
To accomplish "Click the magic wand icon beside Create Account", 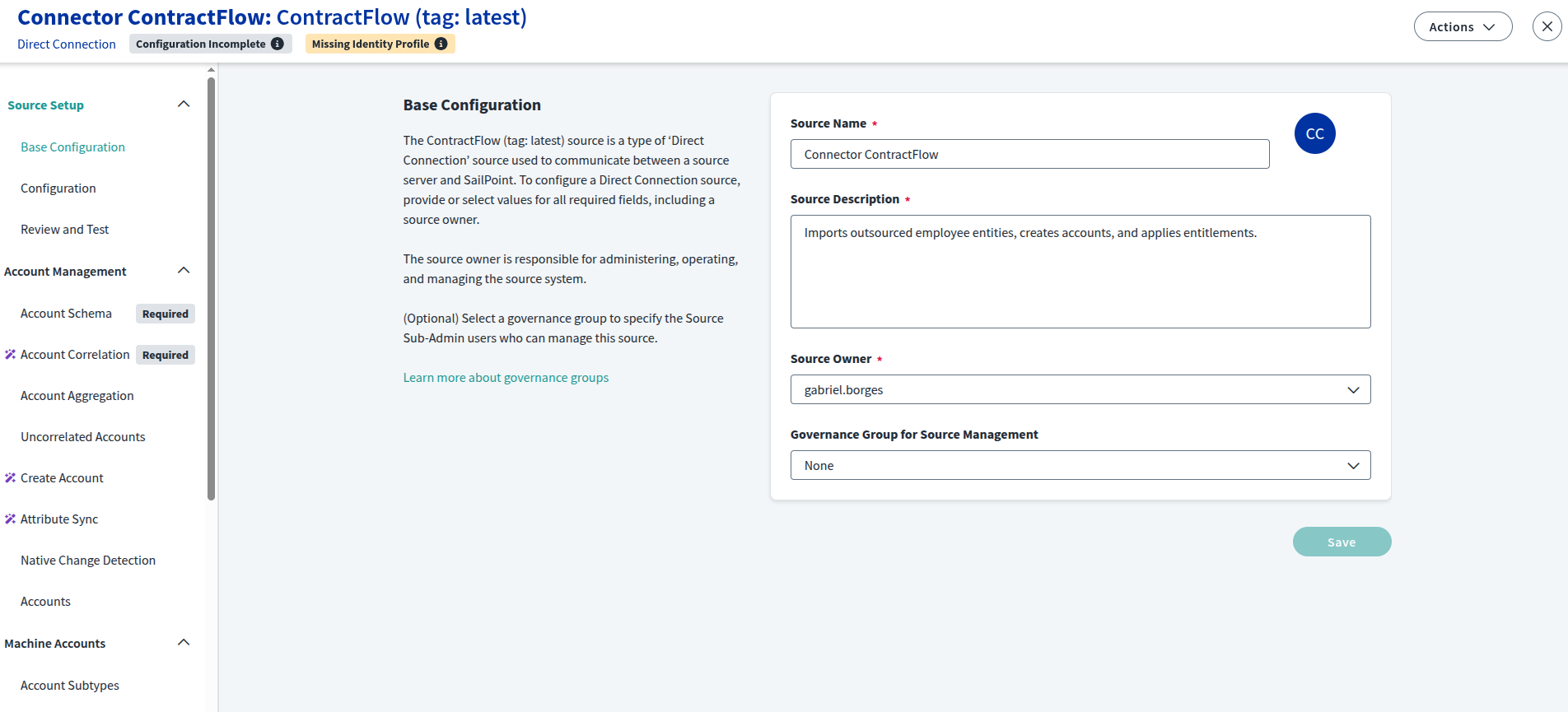I will pyautogui.click(x=10, y=478).
